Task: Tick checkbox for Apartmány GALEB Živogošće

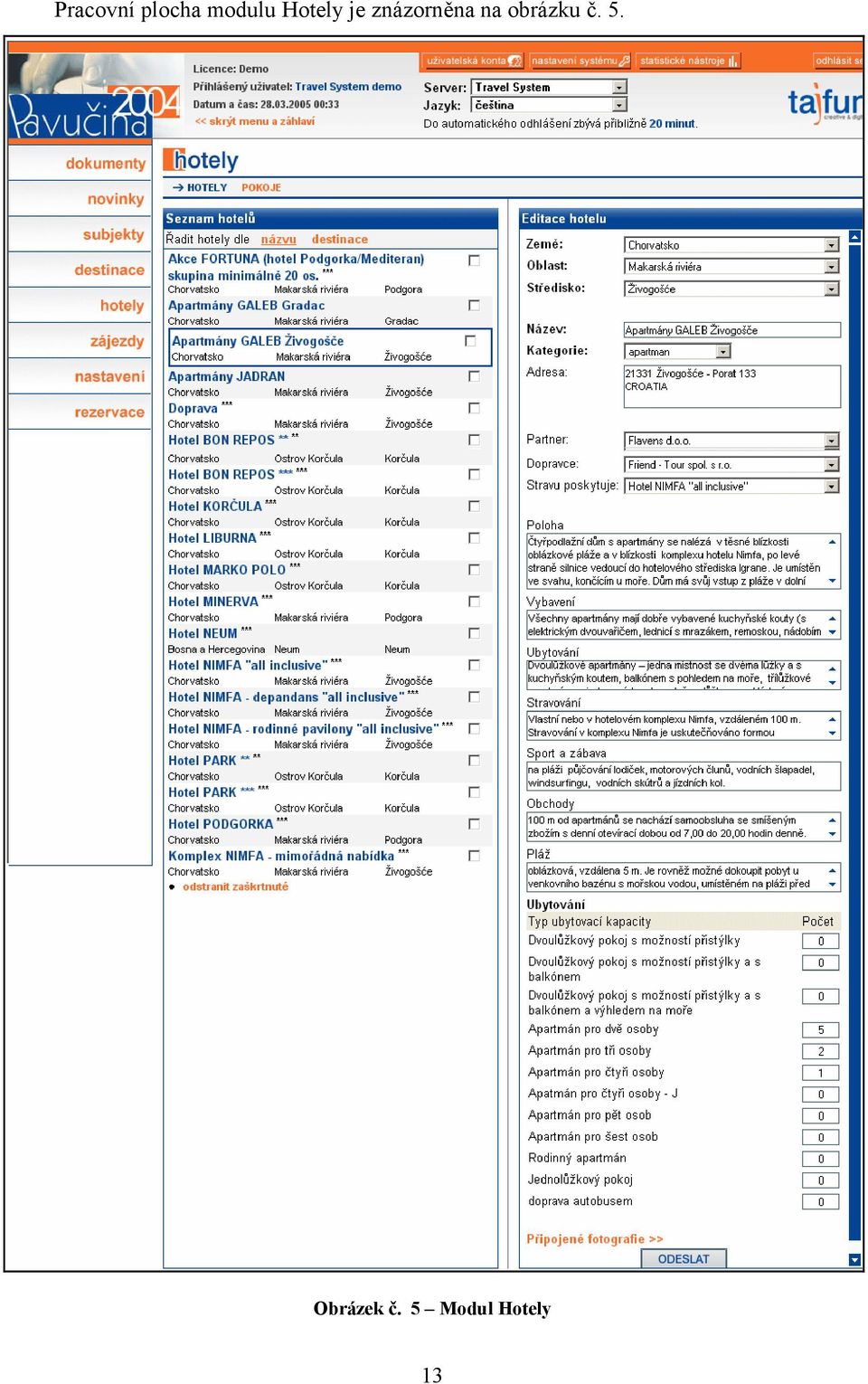Action: pyautogui.click(x=470, y=341)
